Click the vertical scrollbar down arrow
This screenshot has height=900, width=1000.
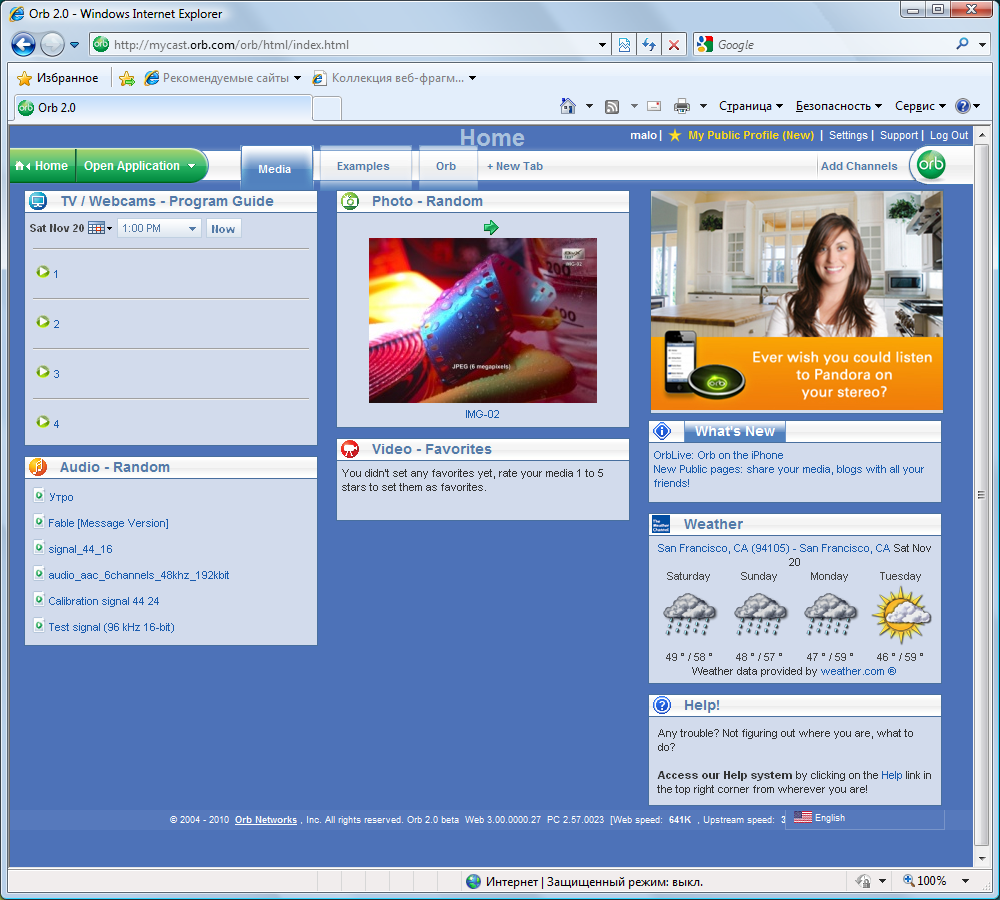[x=982, y=858]
